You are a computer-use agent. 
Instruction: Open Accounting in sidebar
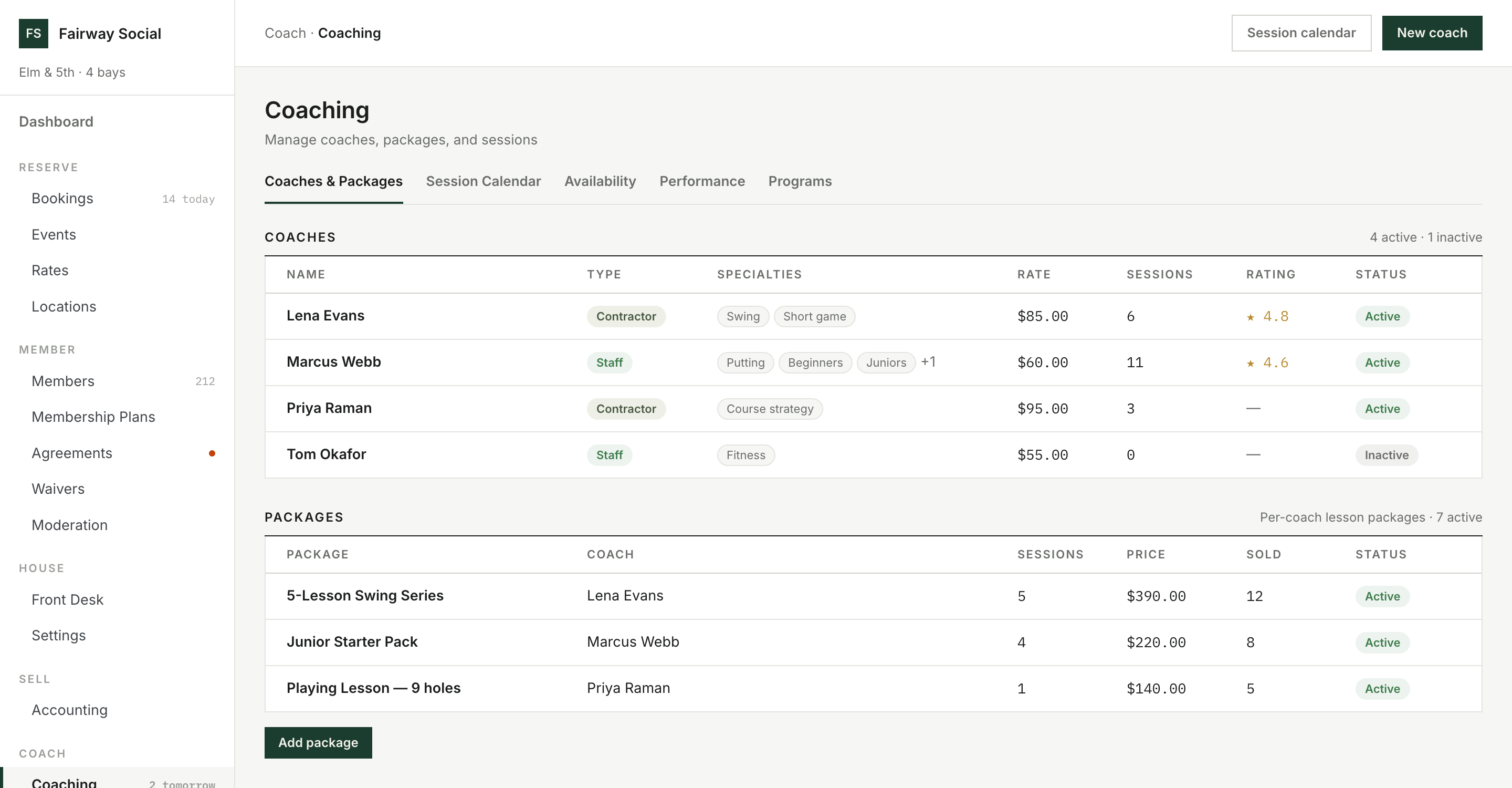coord(118,710)
